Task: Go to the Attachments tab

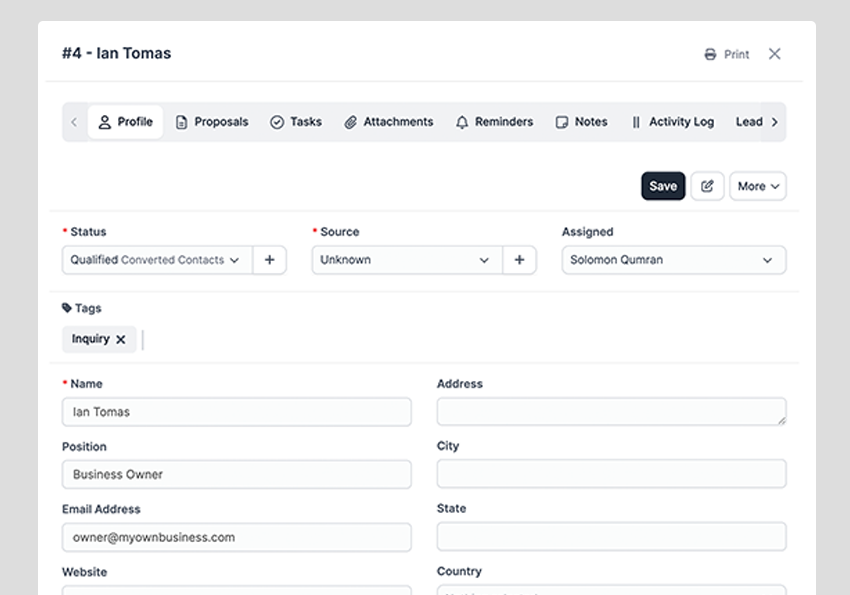Action: 389,122
